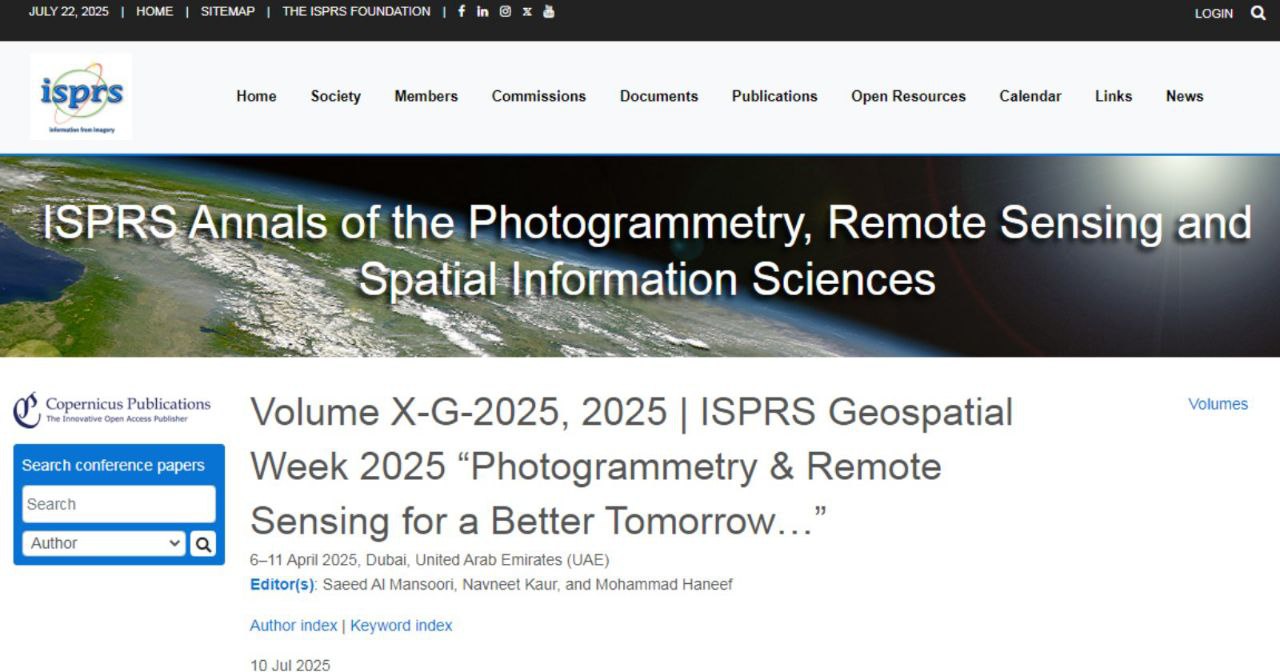Open the Calendar menu
This screenshot has height=672, width=1280.
pyautogui.click(x=1030, y=96)
